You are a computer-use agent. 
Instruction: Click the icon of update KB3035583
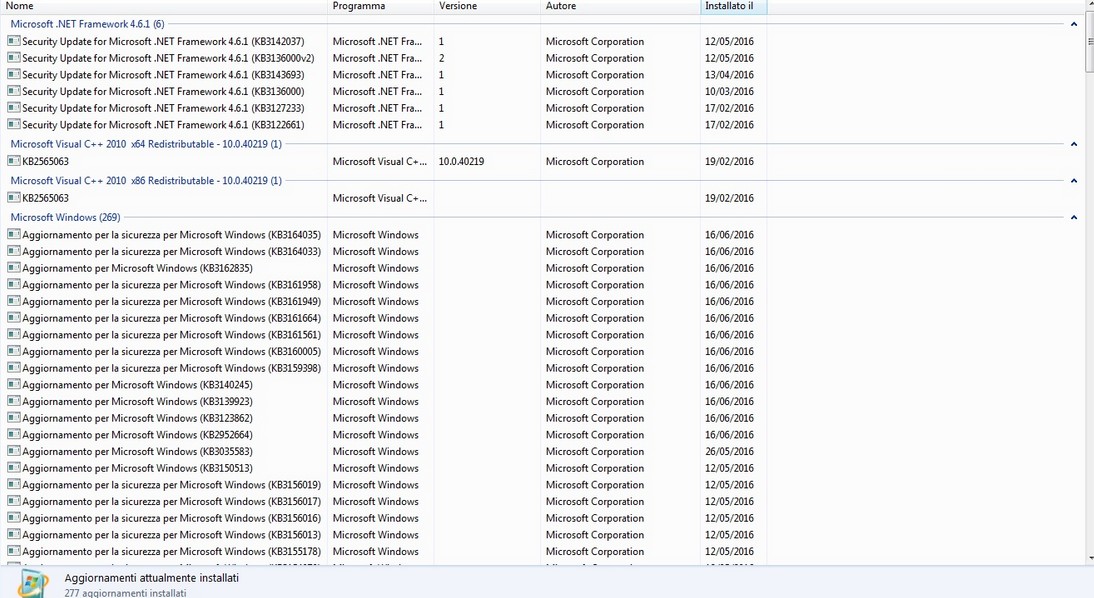(13, 451)
